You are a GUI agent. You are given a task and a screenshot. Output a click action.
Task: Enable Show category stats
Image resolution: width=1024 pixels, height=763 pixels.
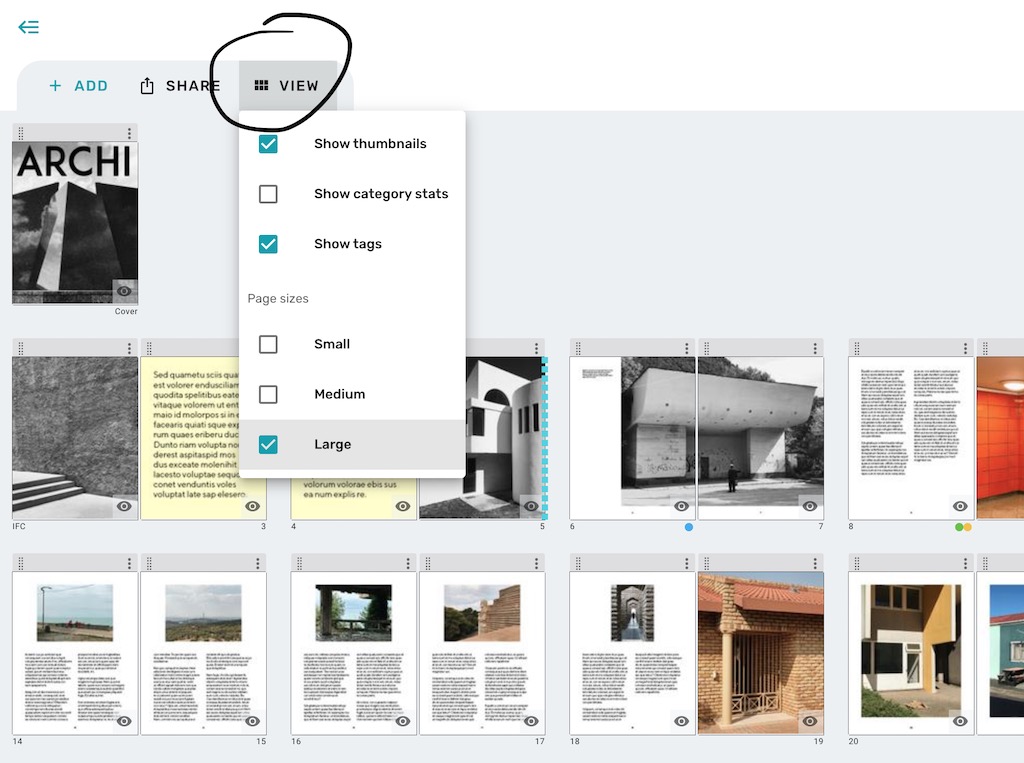268,194
